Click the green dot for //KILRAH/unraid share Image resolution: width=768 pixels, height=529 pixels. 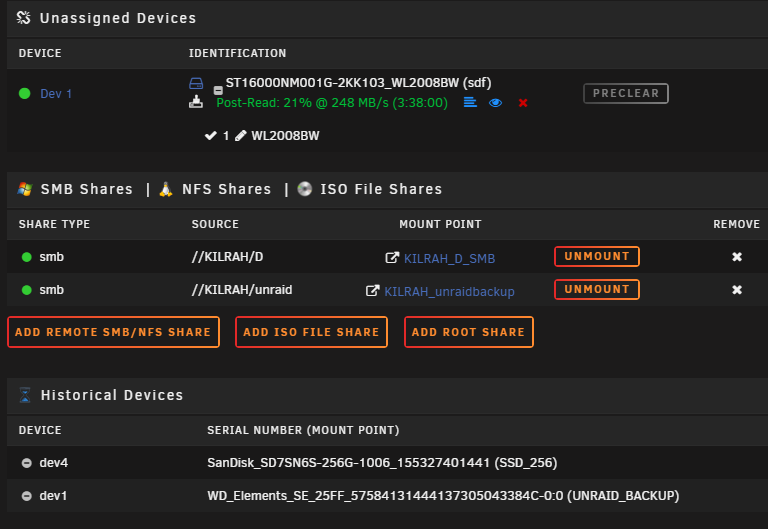[x=27, y=290]
